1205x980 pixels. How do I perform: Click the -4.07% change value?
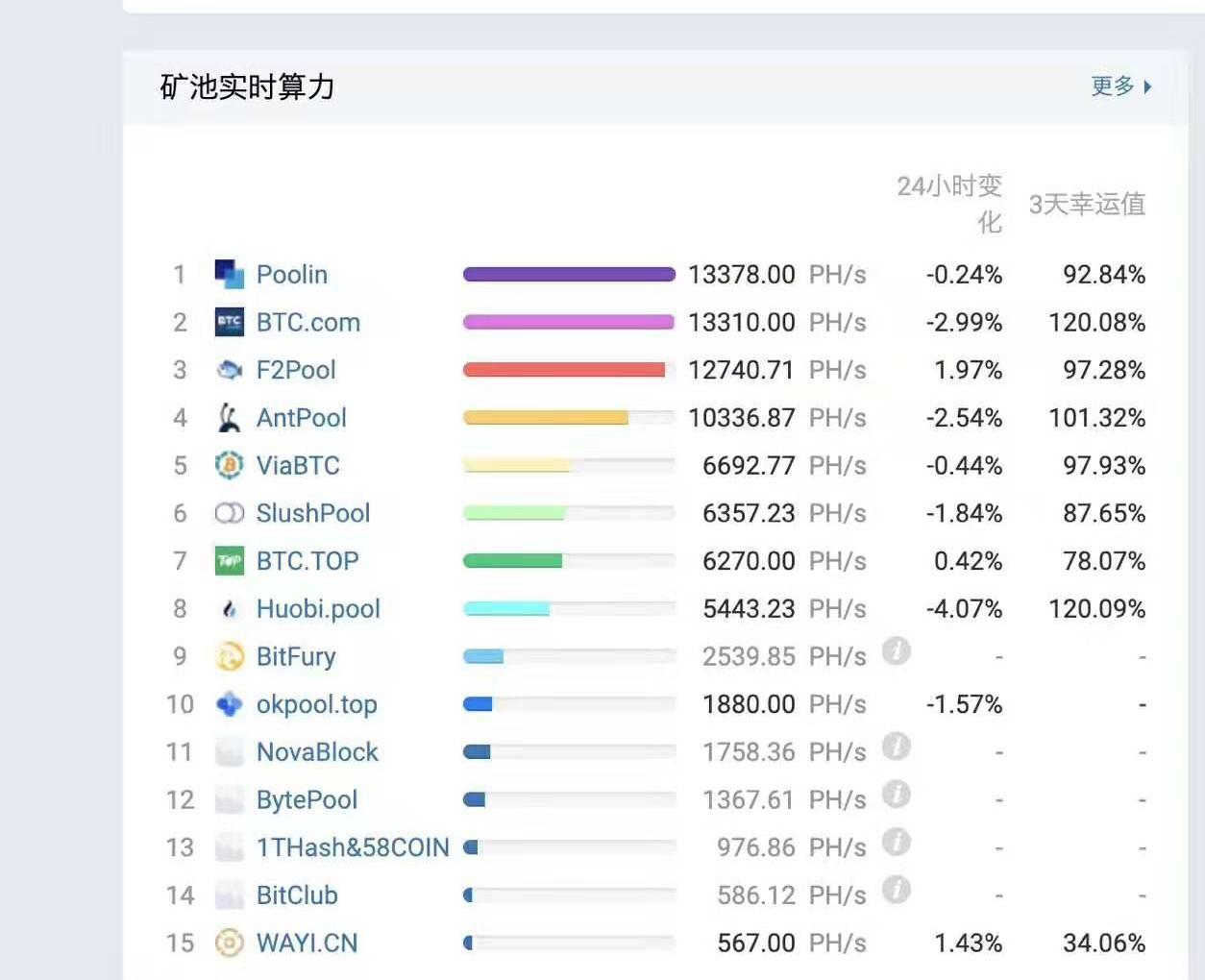[x=964, y=609]
